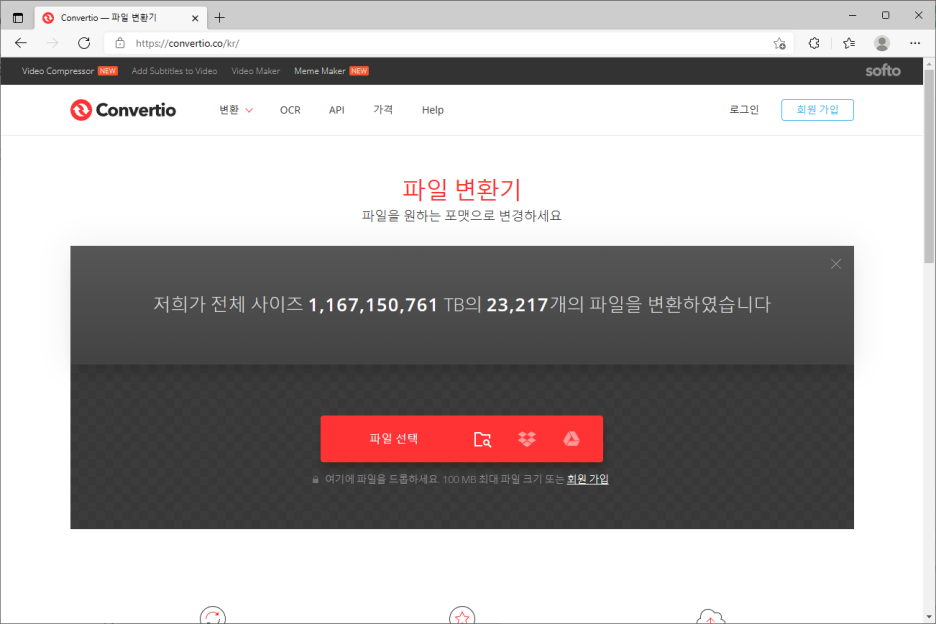This screenshot has width=936, height=624.
Task: Click the 1,167,150,761 statistic text
Action: 372,305
